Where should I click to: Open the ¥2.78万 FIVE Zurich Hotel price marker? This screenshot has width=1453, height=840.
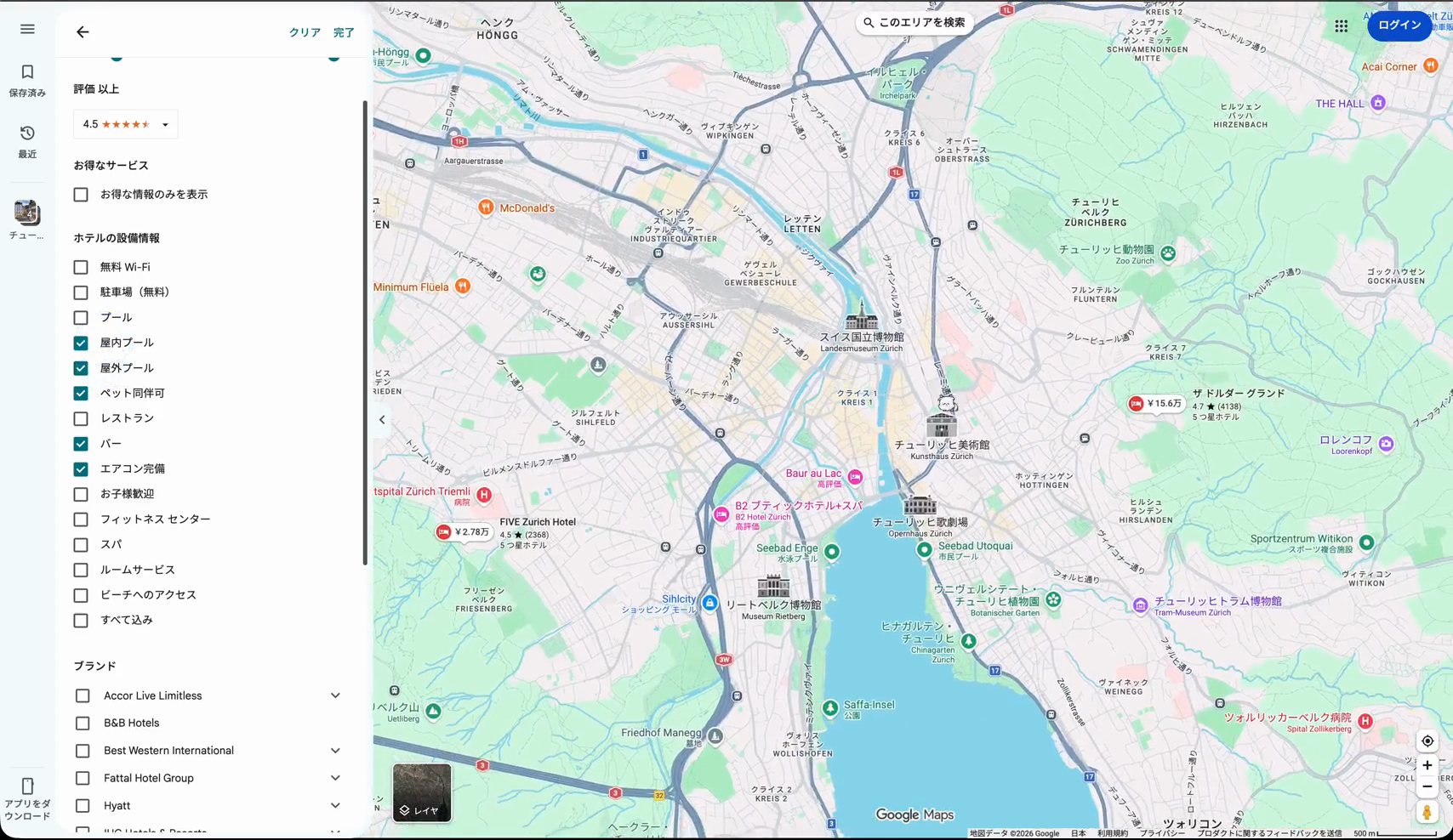coord(464,532)
